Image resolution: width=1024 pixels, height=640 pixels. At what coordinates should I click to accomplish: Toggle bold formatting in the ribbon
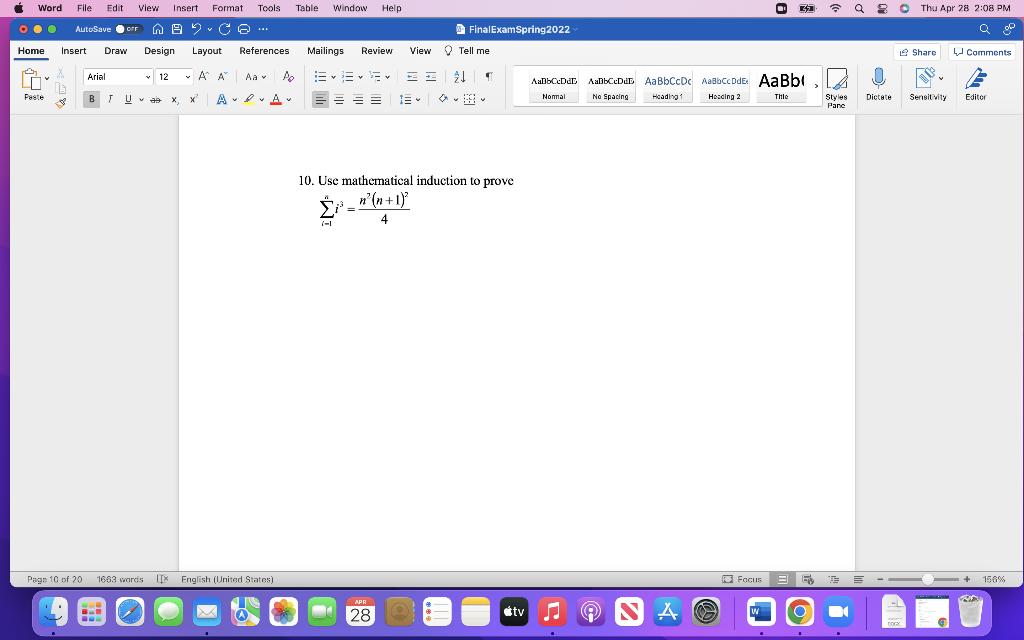pos(91,99)
